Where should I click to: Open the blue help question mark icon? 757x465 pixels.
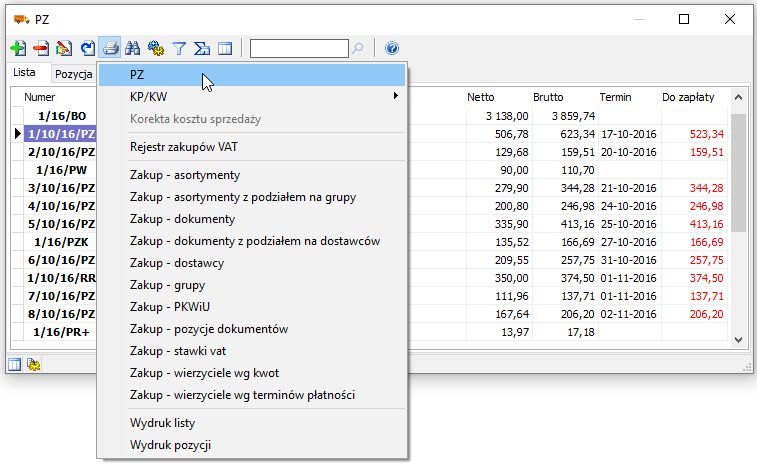pos(392,48)
